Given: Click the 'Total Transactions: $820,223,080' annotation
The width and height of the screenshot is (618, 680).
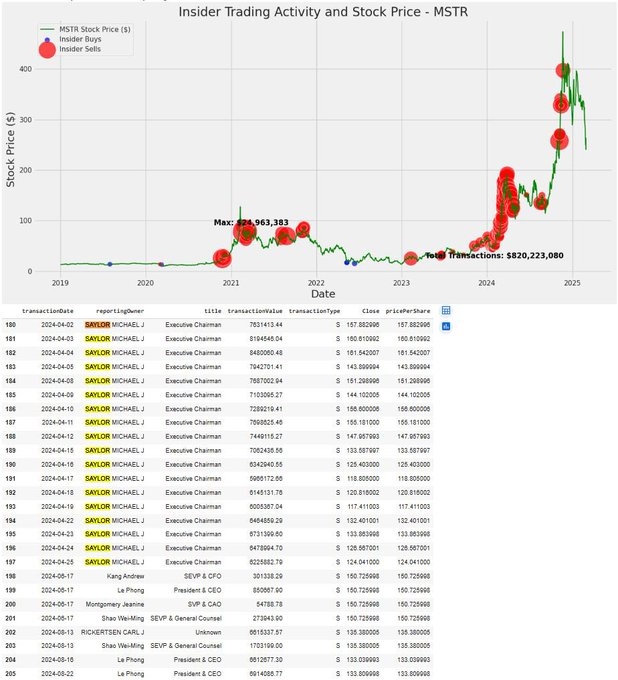Looking at the screenshot, I should click(x=494, y=255).
